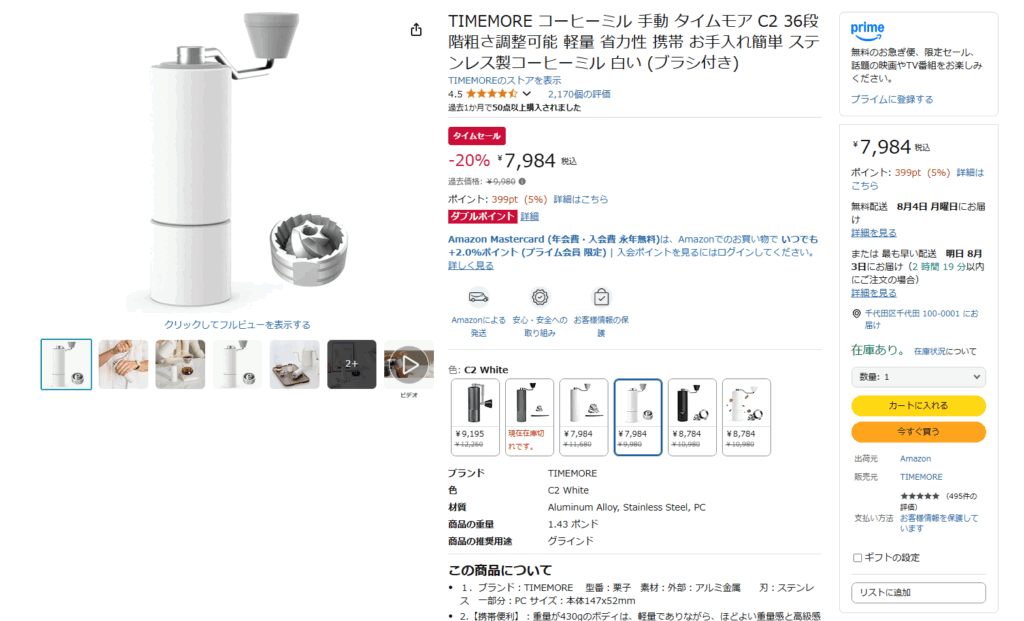Select the black grinder color swatch priced ¥9,195
This screenshot has width=1024, height=621.
(x=475, y=417)
